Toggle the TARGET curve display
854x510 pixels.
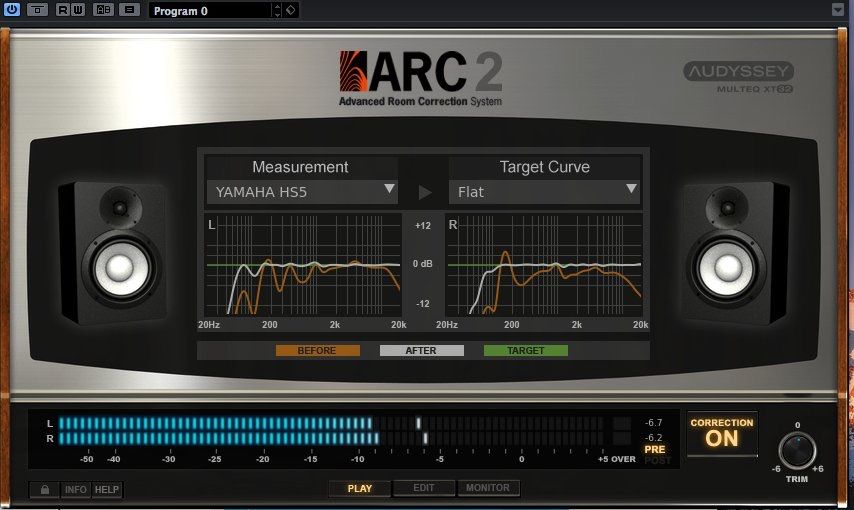coord(526,350)
